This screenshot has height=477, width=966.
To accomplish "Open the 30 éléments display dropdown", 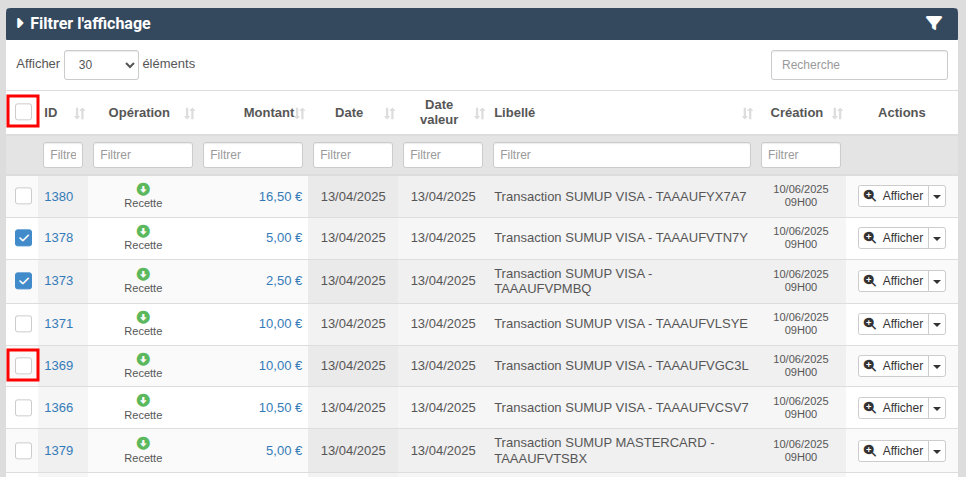I will [102, 65].
